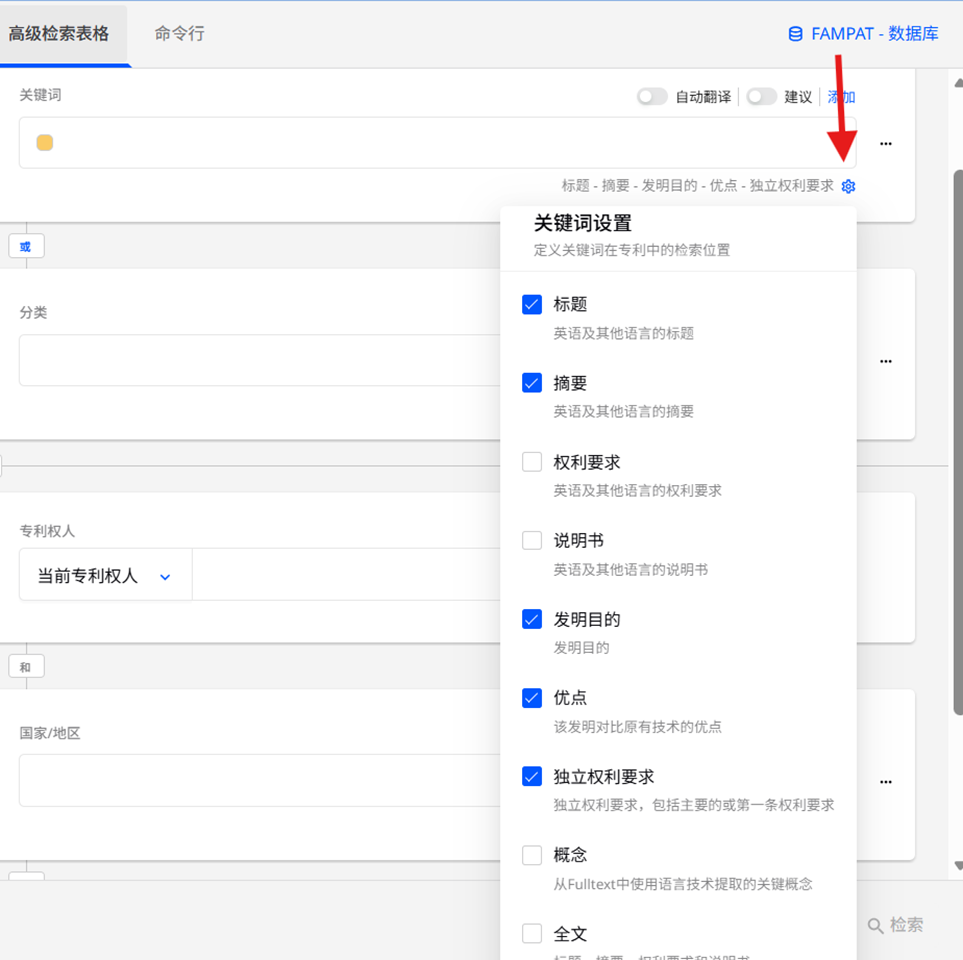Click the description under 概念 option
963x960 pixels.
pos(683,884)
